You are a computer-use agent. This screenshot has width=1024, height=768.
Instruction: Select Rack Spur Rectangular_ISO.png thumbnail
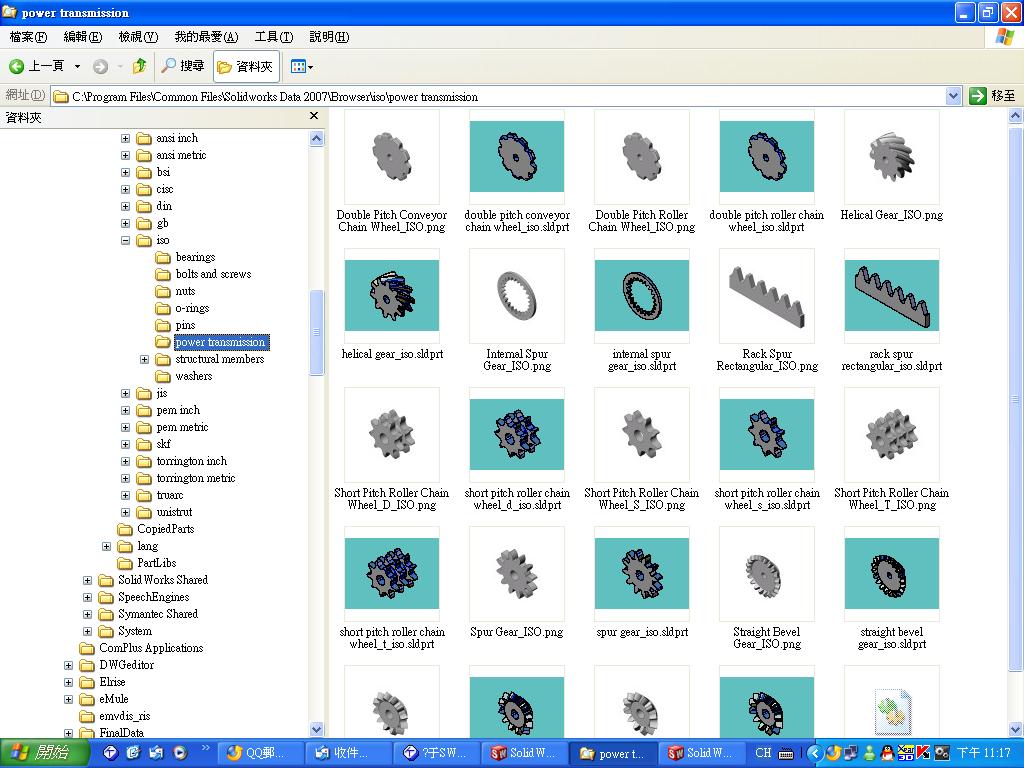[x=767, y=296]
